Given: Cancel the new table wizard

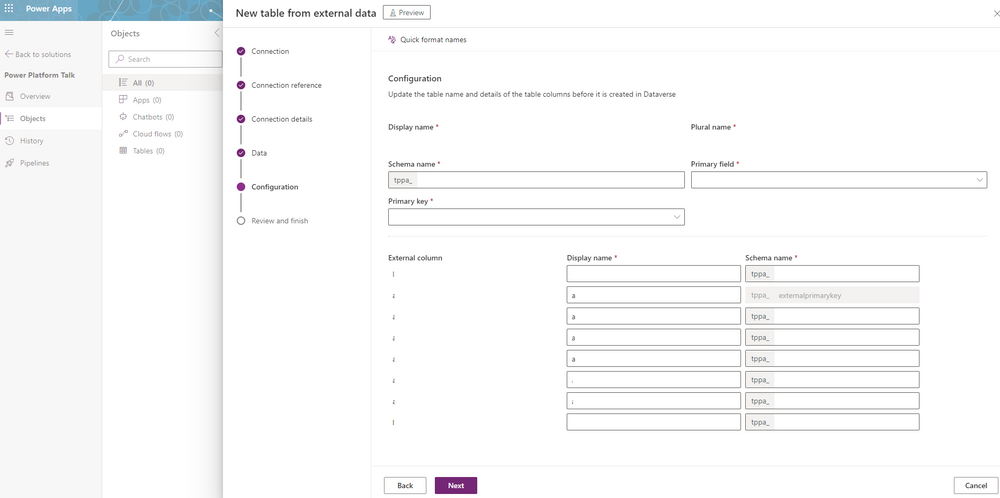Looking at the screenshot, I should (x=976, y=485).
